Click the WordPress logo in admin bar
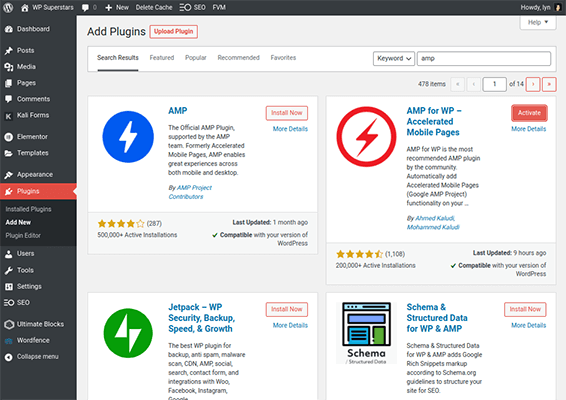 click(x=8, y=7)
